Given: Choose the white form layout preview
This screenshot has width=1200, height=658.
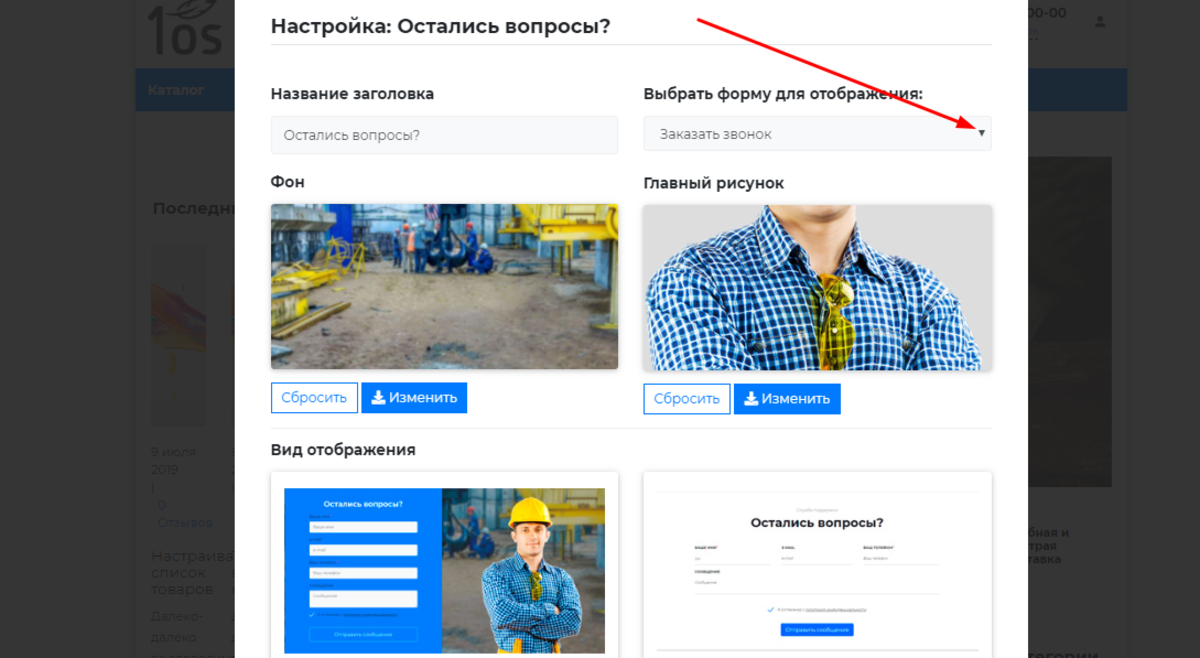Looking at the screenshot, I should [817, 565].
